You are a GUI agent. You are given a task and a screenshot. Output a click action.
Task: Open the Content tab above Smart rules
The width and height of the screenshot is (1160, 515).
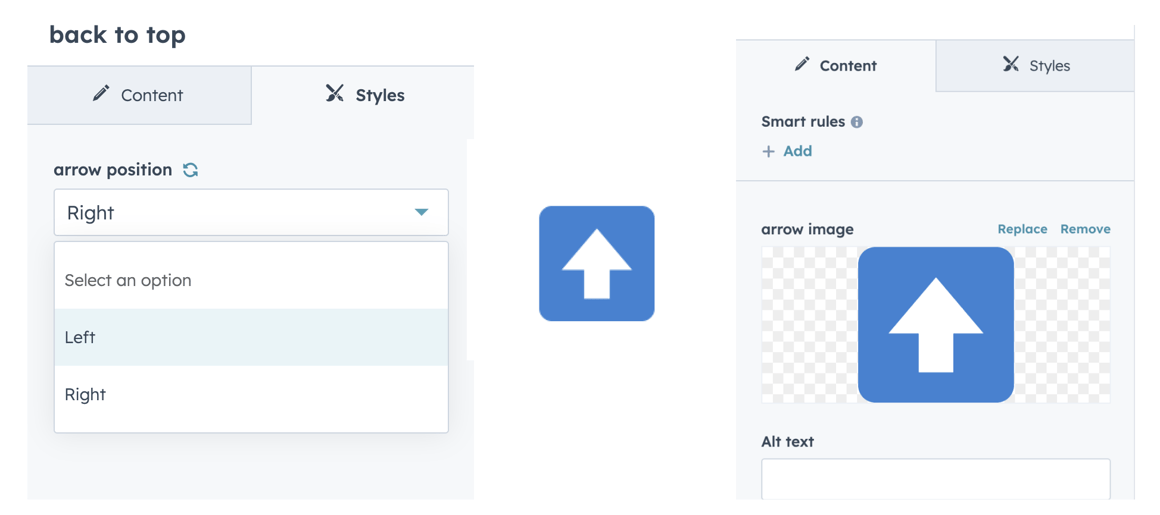pos(835,66)
